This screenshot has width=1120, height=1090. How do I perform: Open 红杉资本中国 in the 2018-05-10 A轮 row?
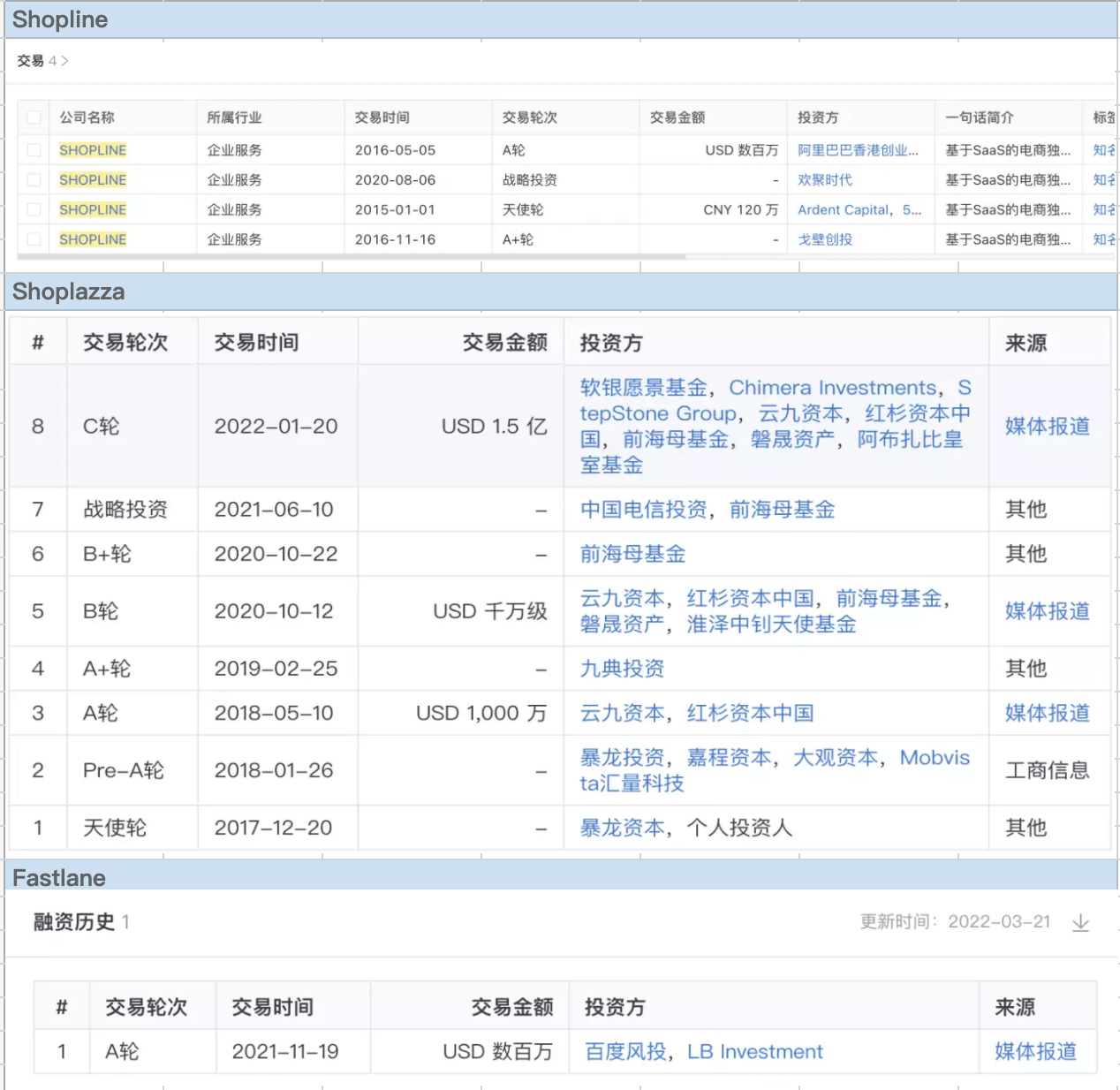click(751, 713)
